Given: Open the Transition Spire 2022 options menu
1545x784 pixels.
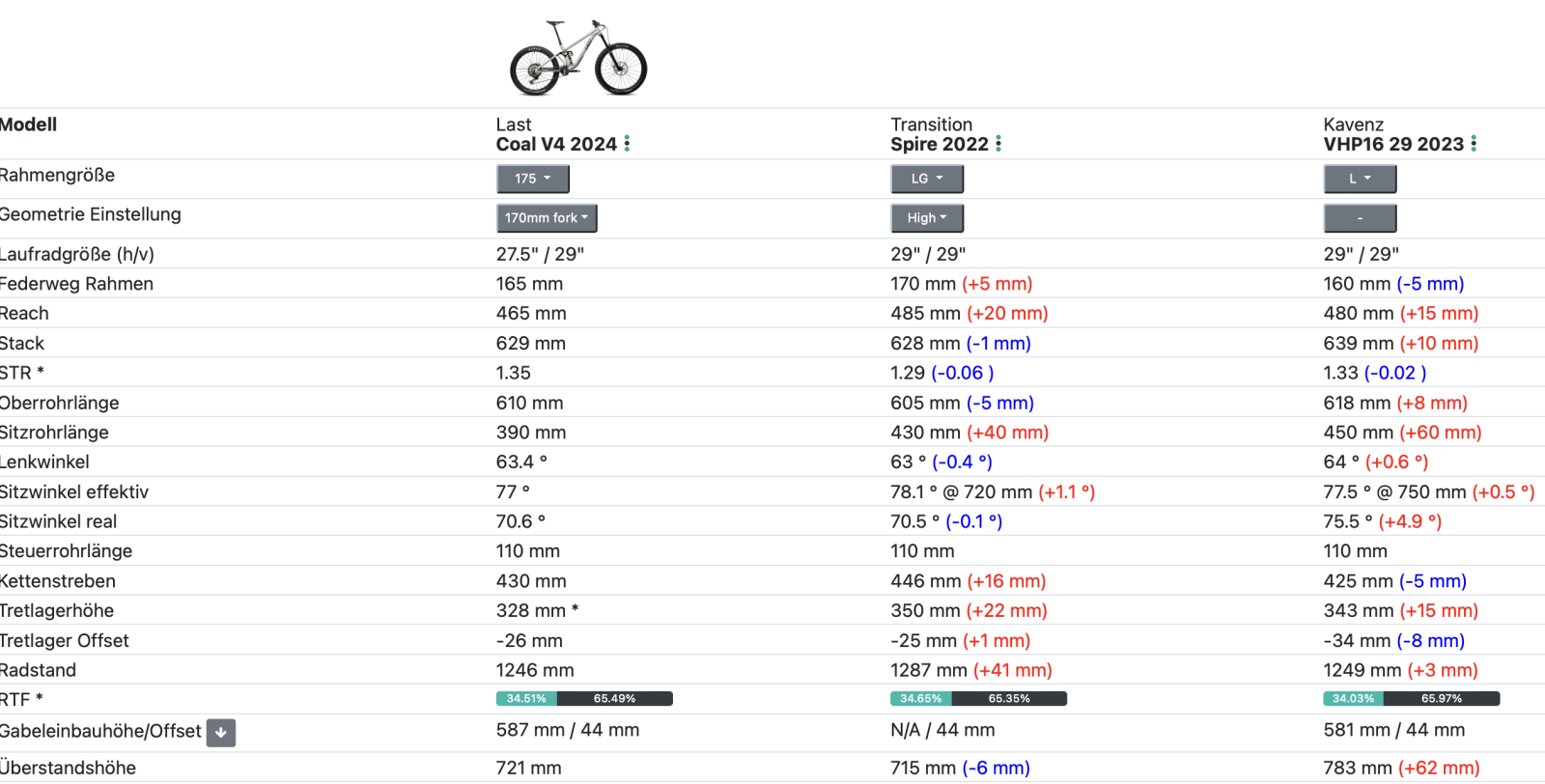Looking at the screenshot, I should click(998, 144).
